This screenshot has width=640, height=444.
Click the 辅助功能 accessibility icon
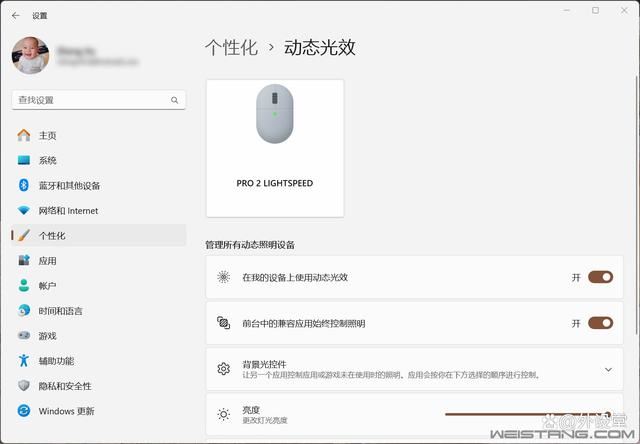click(24, 360)
